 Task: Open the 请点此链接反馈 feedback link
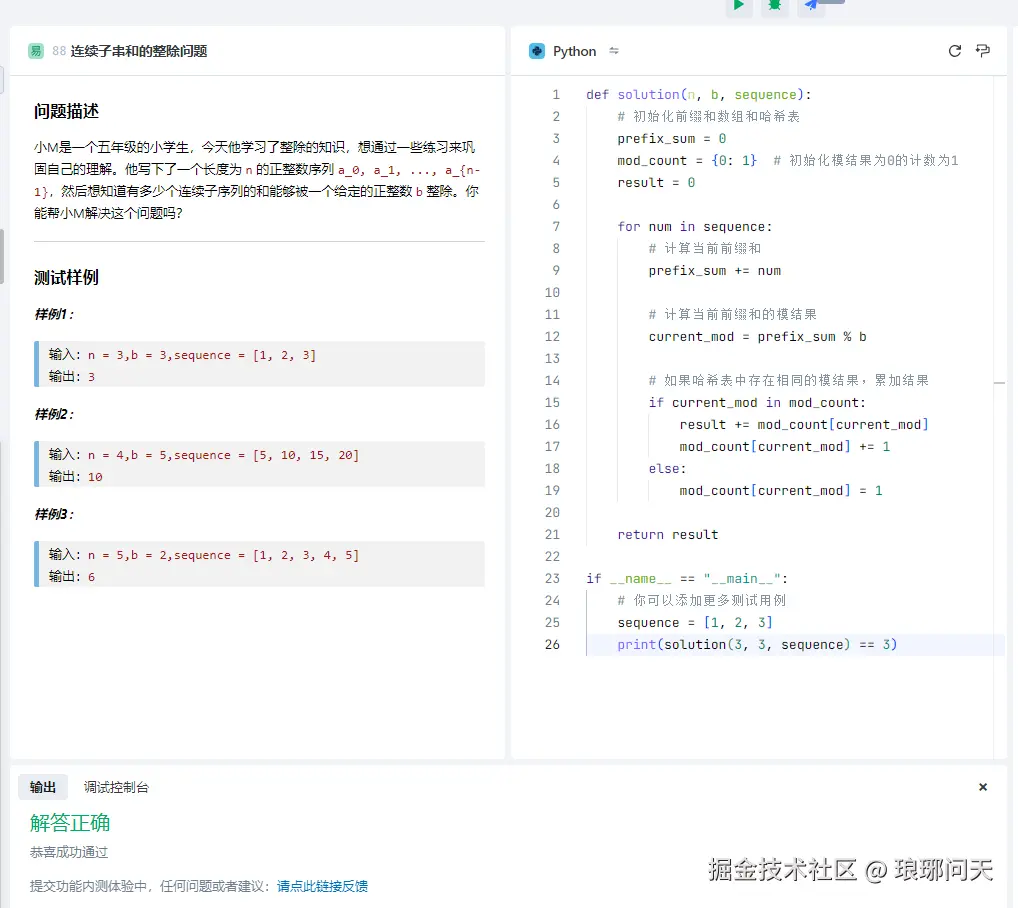[322, 886]
